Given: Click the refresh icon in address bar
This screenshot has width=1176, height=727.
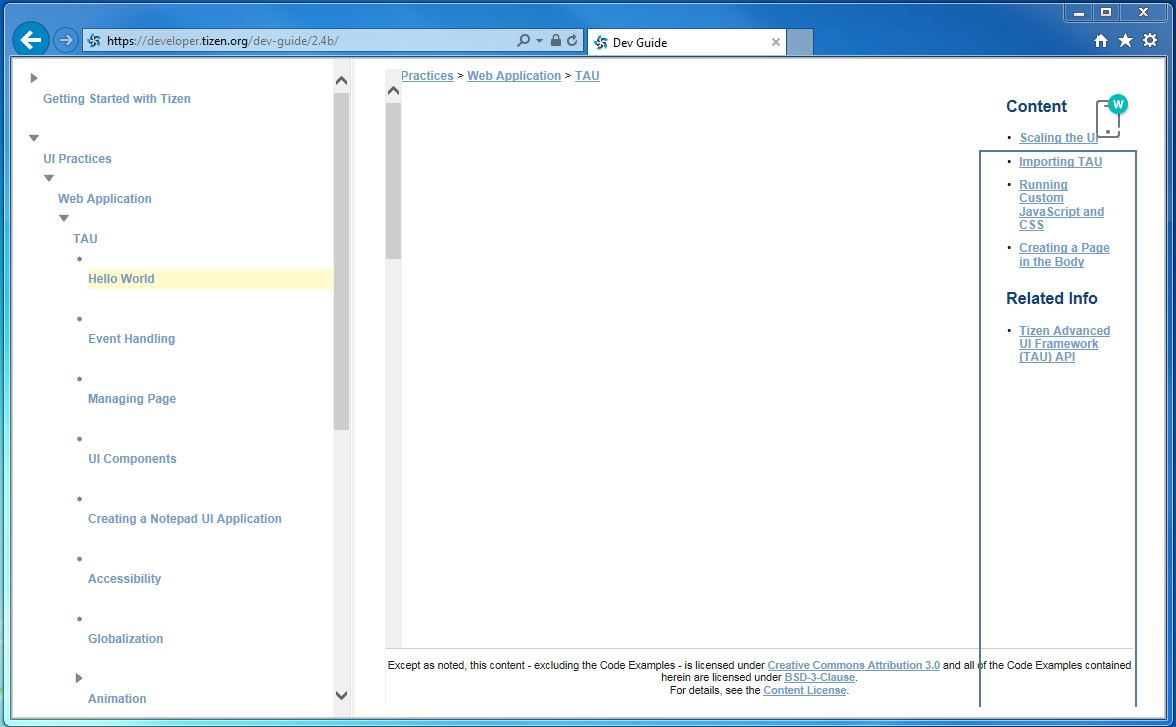Looking at the screenshot, I should click(572, 41).
